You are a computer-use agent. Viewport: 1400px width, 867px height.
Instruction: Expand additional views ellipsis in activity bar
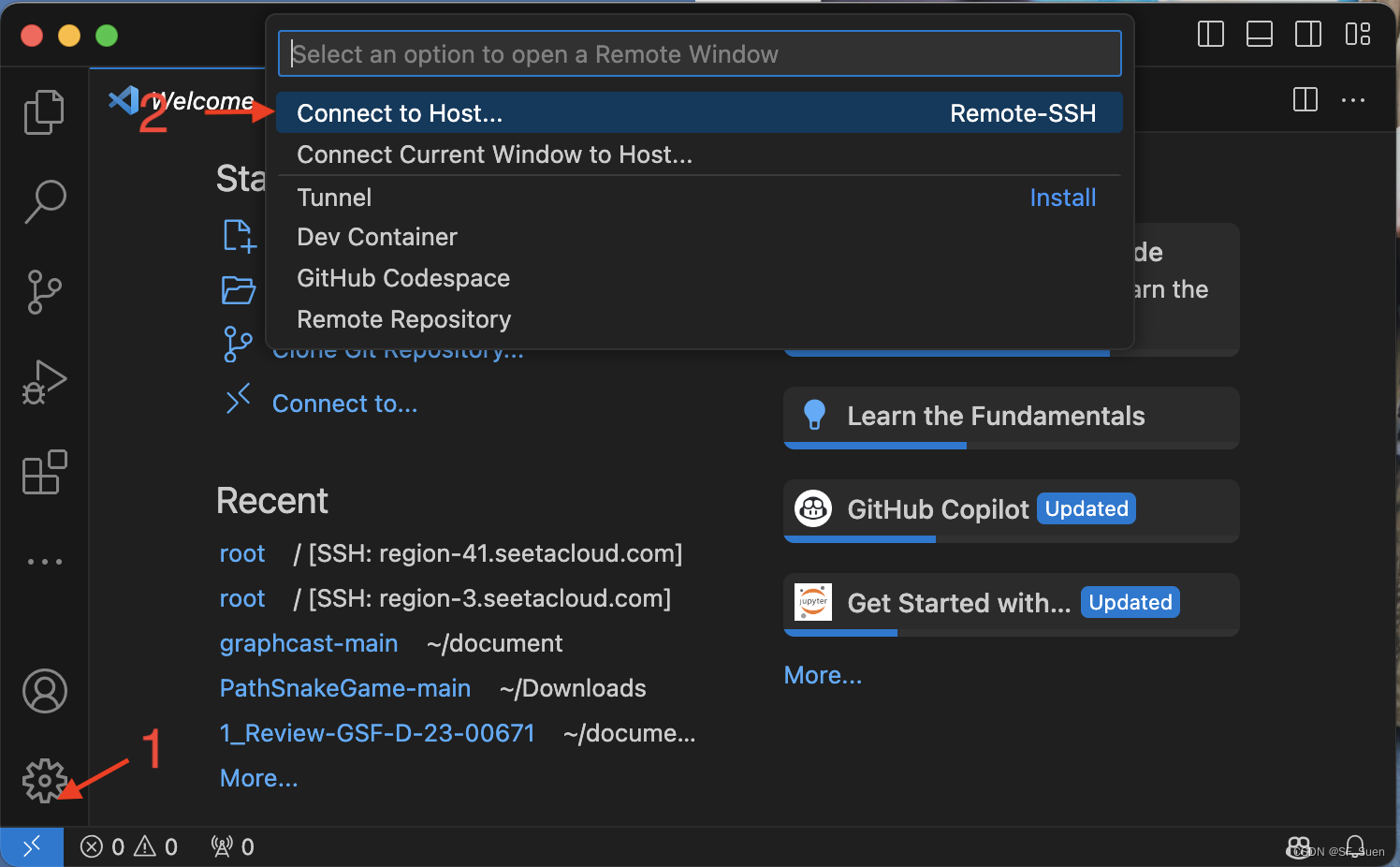point(44,562)
